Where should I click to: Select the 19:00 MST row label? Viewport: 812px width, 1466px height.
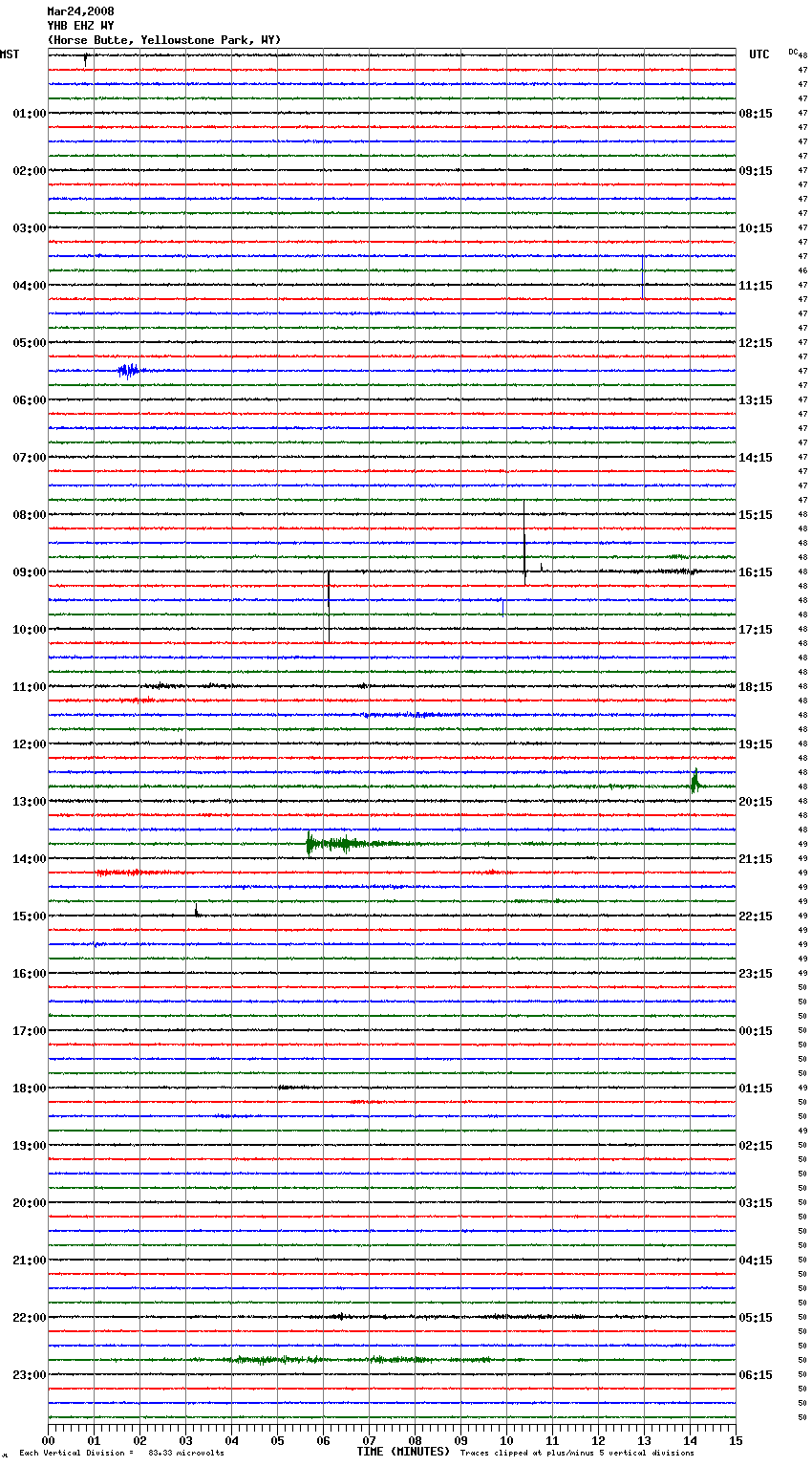tap(30, 1146)
